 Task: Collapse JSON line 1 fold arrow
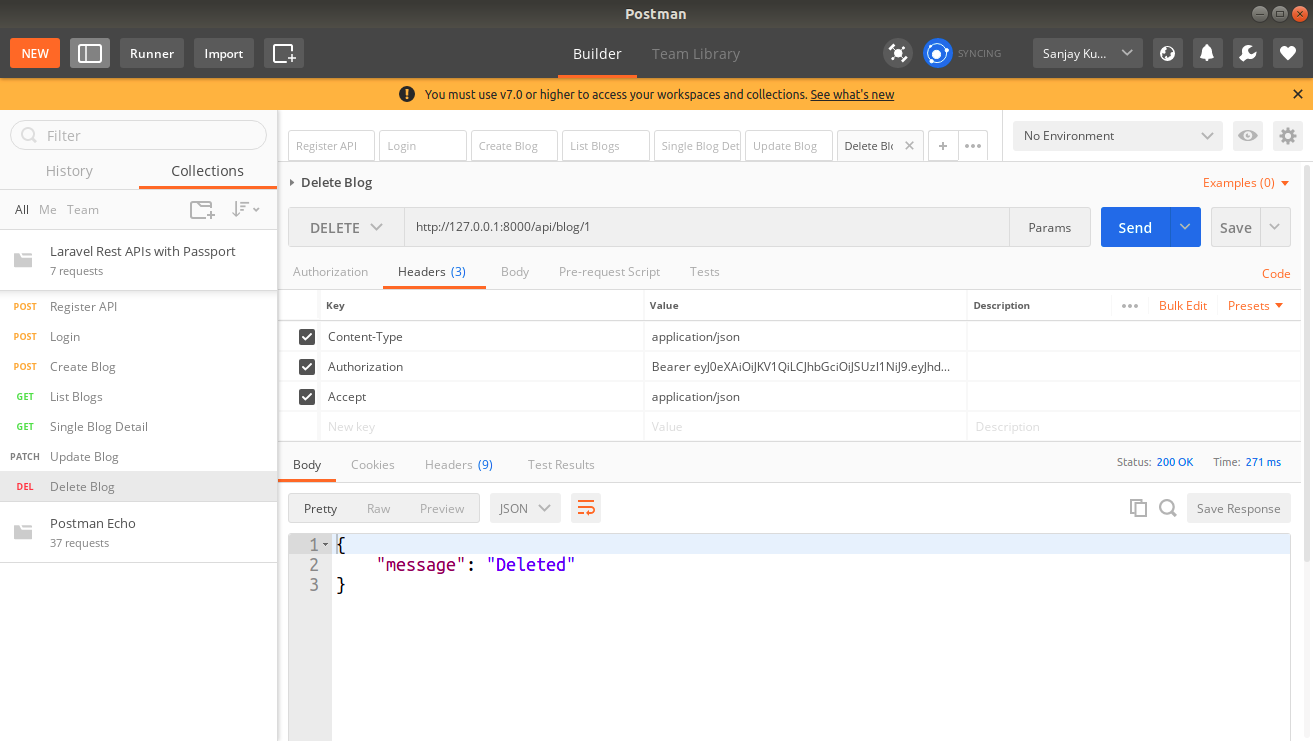pyautogui.click(x=325, y=544)
